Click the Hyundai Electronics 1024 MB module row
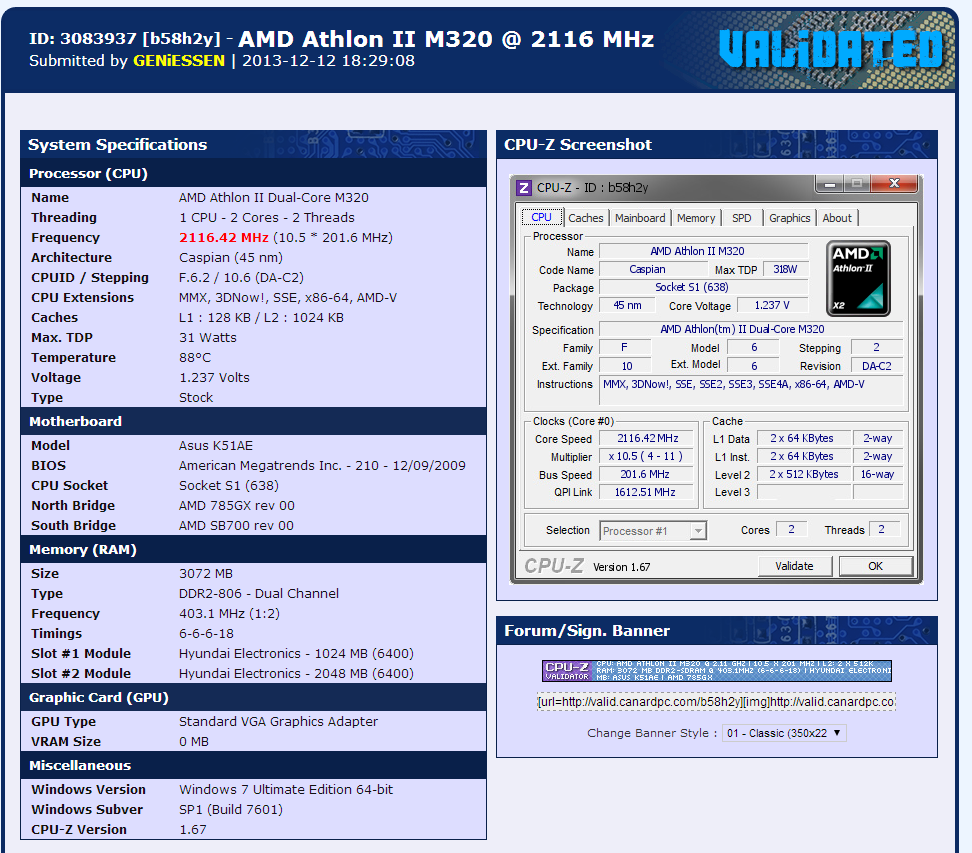 pyautogui.click(x=254, y=653)
